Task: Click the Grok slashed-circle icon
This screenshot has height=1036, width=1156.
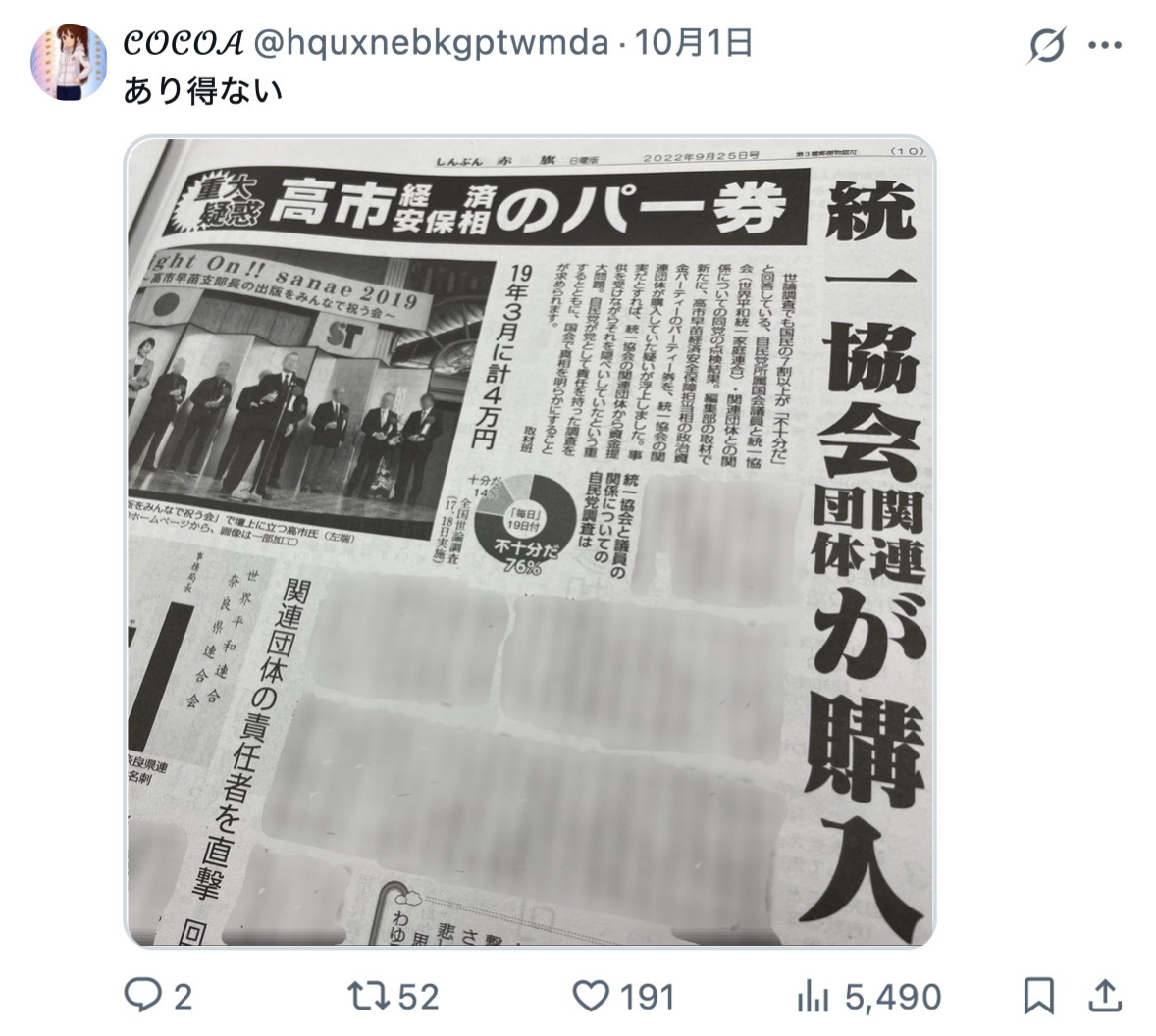Action: (1046, 45)
